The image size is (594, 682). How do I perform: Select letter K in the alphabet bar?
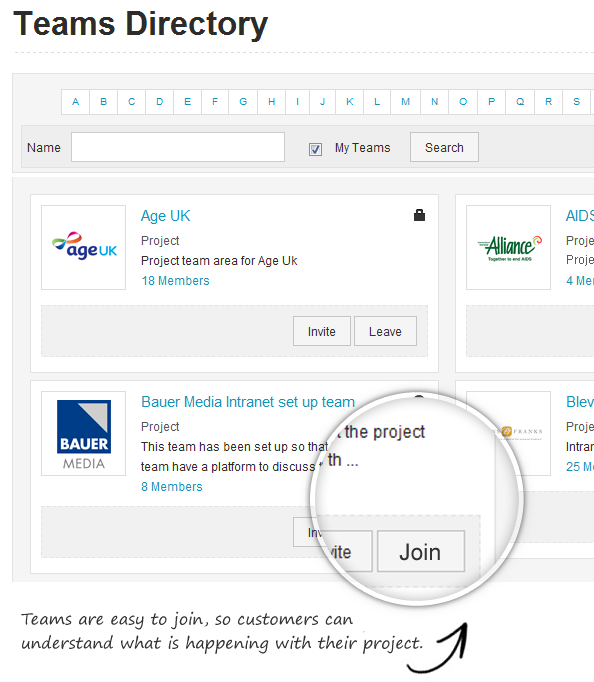[x=350, y=102]
